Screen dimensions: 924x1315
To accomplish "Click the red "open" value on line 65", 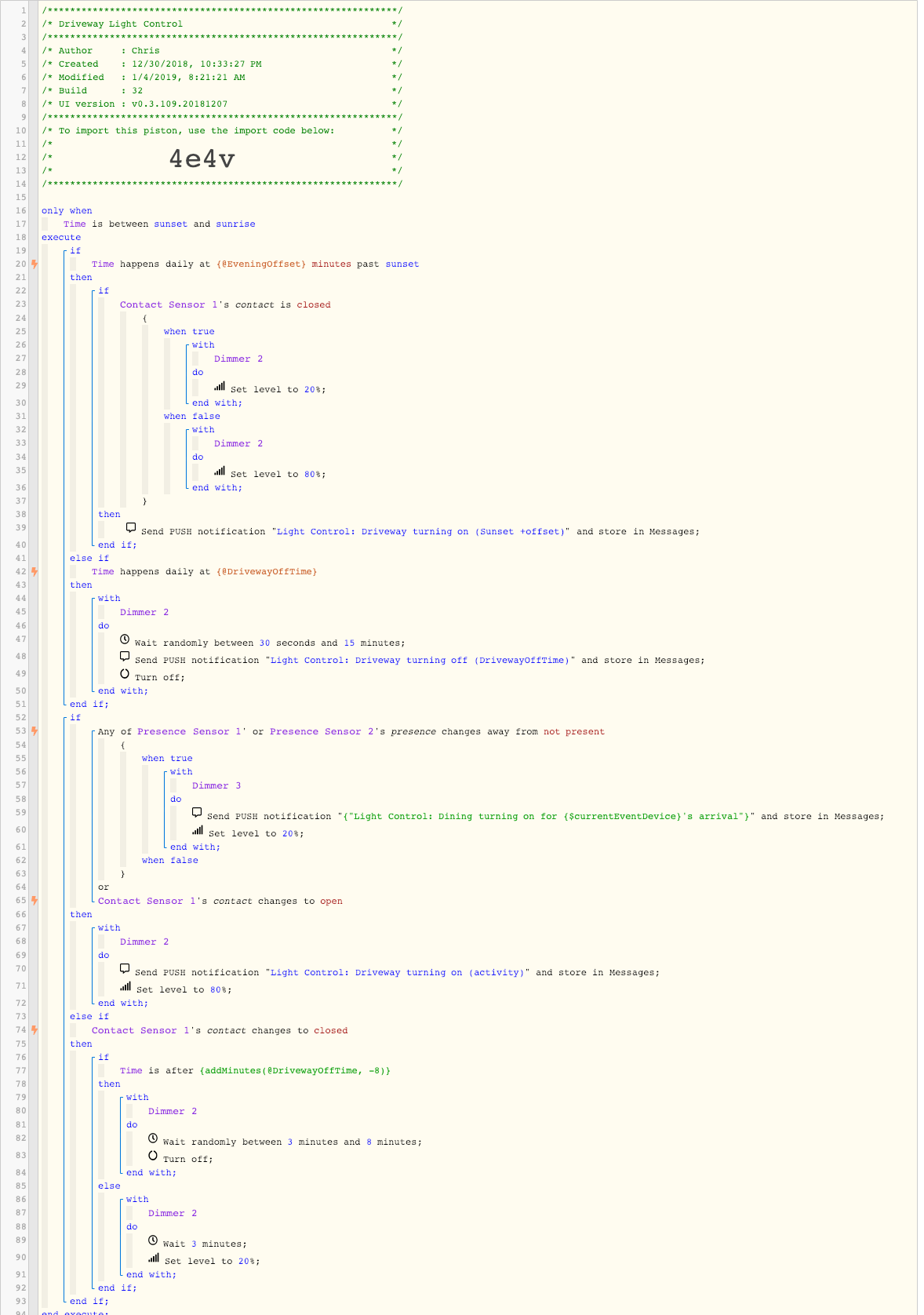I will point(331,902).
